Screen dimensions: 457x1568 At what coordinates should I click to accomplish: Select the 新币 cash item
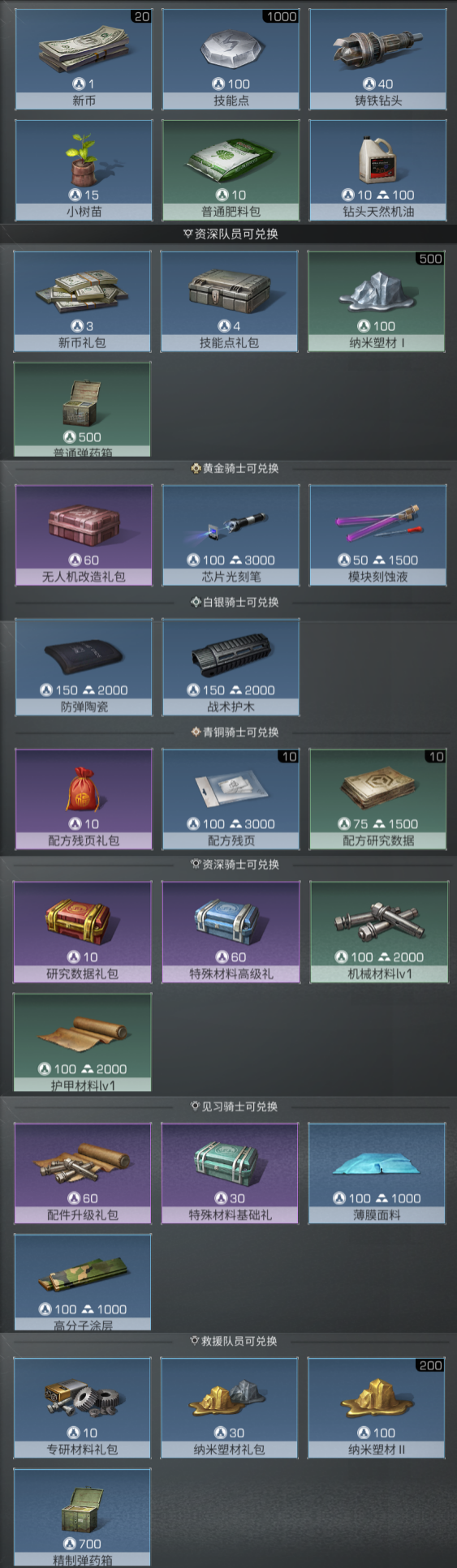click(84, 59)
